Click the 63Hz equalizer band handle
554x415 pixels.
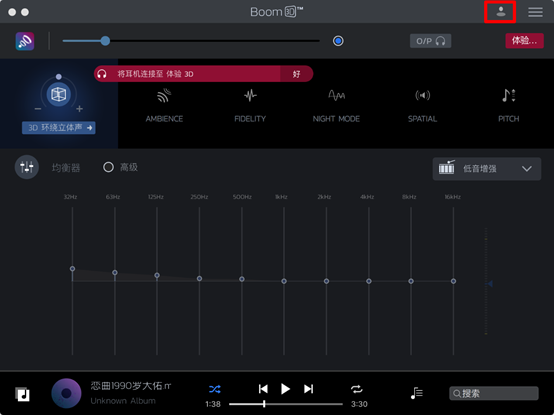click(115, 273)
